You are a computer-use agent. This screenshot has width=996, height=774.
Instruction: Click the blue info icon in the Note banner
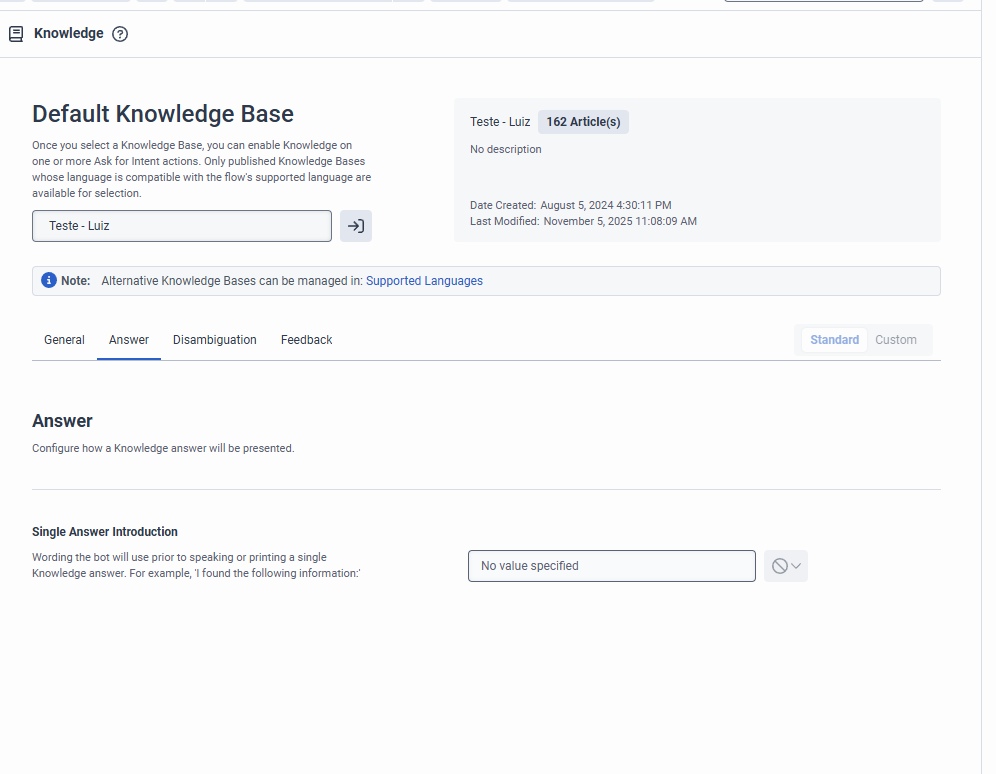click(49, 281)
